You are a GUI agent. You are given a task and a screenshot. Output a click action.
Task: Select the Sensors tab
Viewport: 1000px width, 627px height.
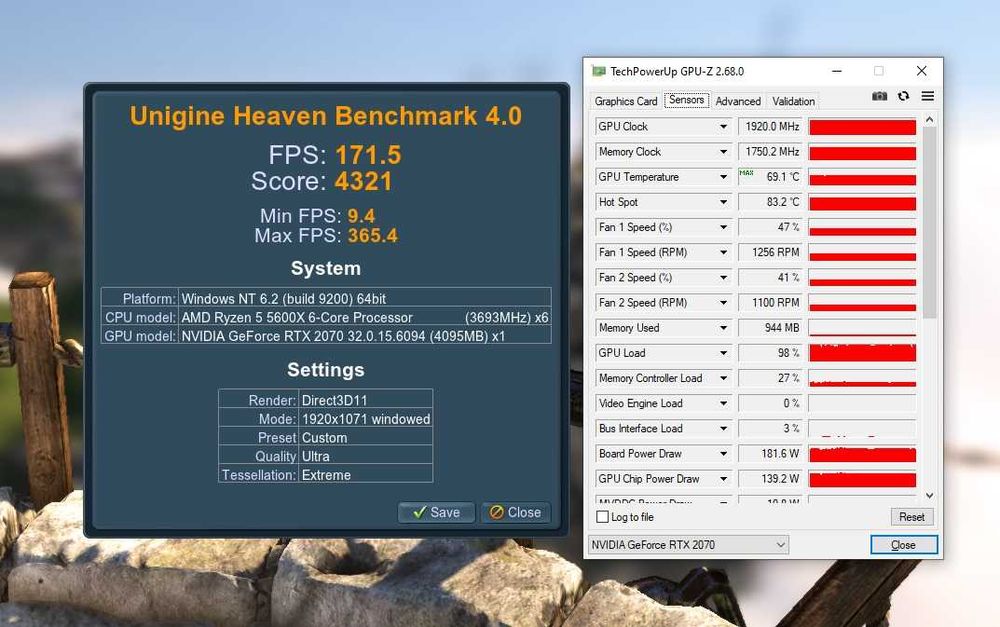[686, 100]
